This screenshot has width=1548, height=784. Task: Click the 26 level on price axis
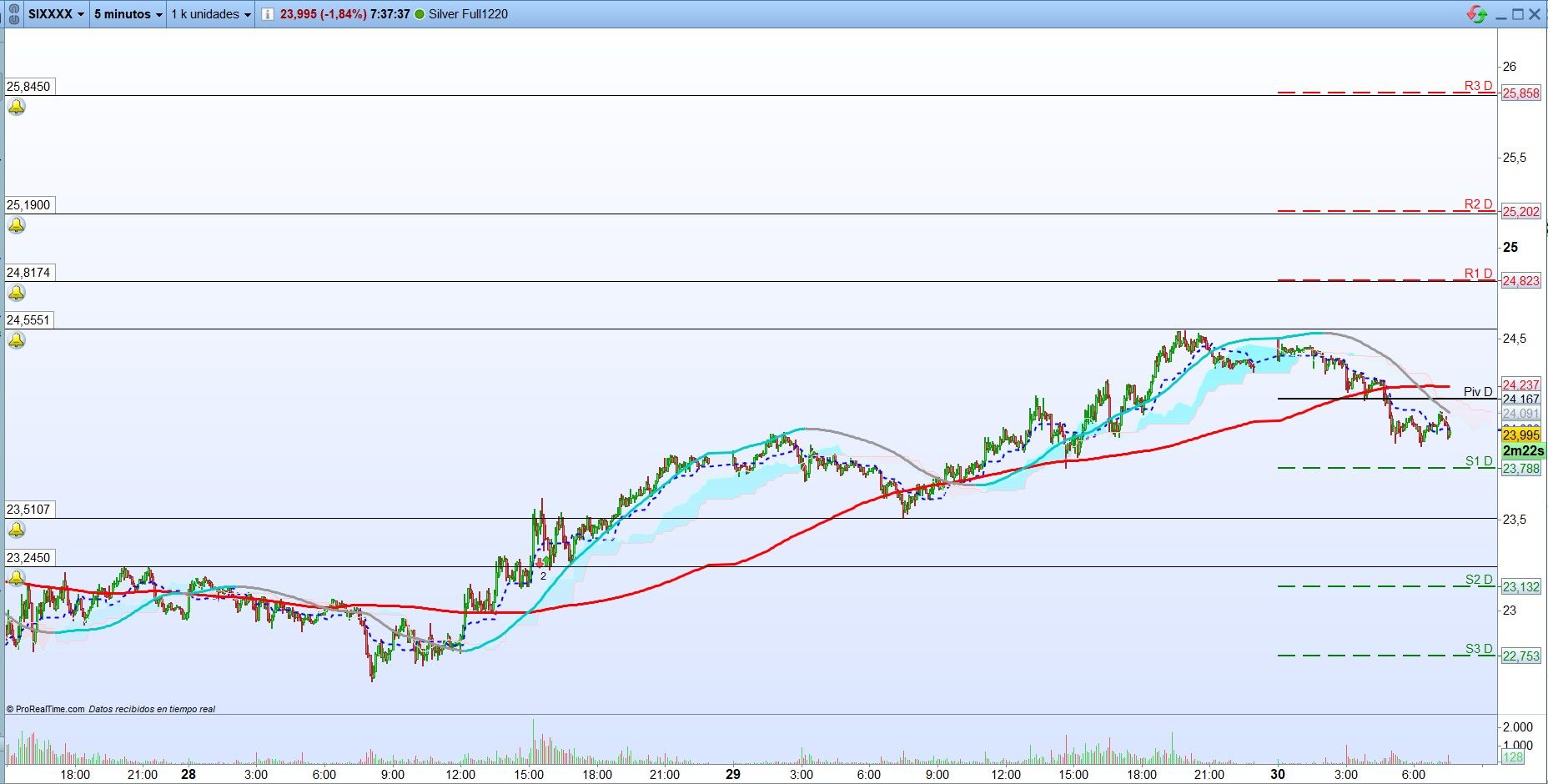[x=1510, y=67]
